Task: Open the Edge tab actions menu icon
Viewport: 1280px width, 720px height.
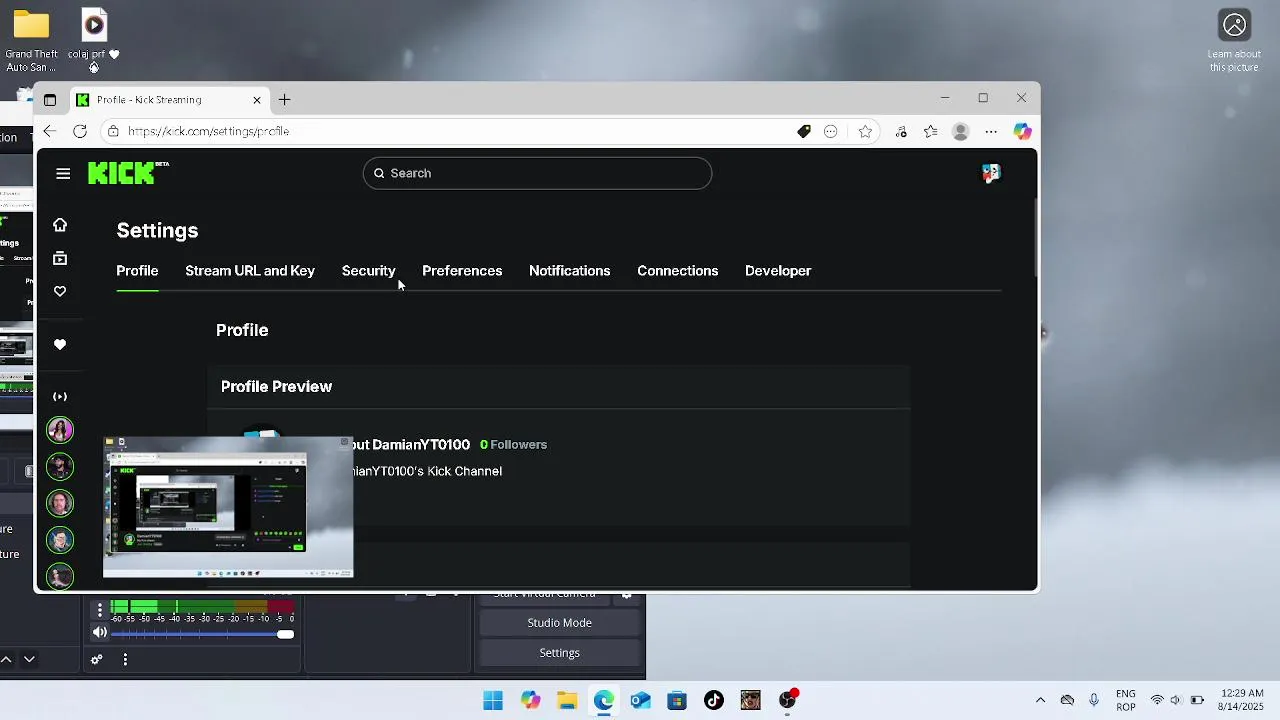Action: [50, 100]
